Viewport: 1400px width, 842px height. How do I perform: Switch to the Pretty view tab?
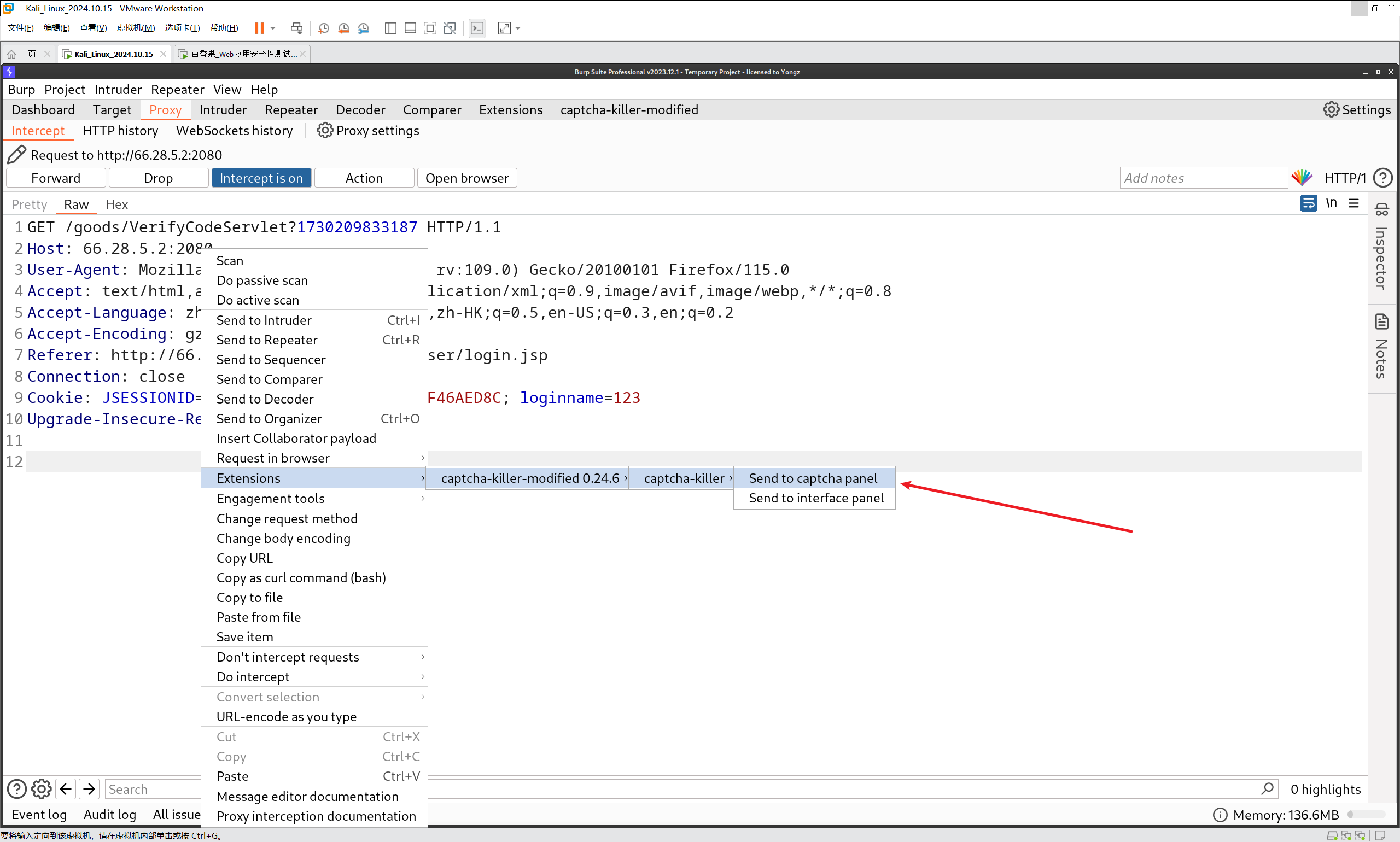coord(30,204)
